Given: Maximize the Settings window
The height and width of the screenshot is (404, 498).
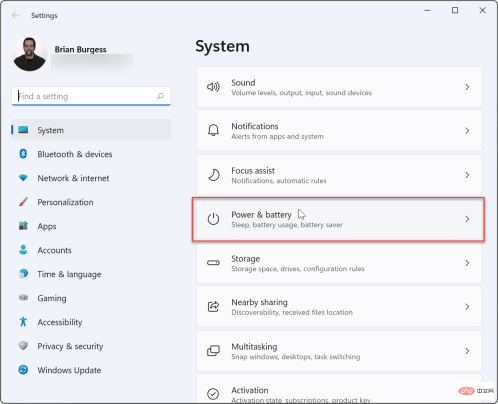Looking at the screenshot, I should pyautogui.click(x=455, y=10).
